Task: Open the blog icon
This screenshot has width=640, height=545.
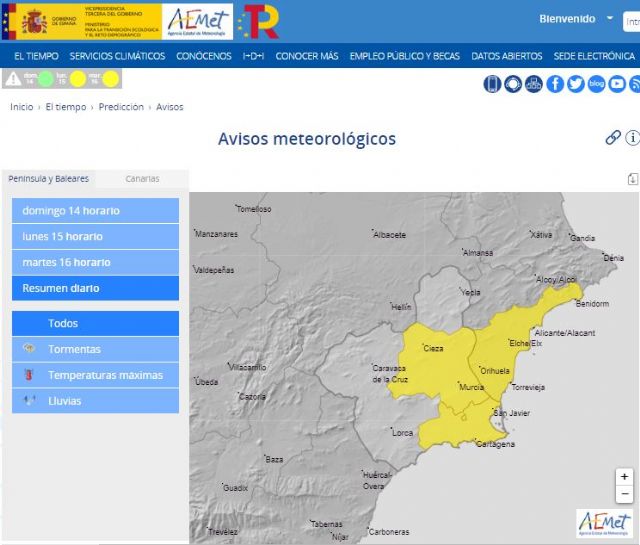Action: pyautogui.click(x=597, y=84)
